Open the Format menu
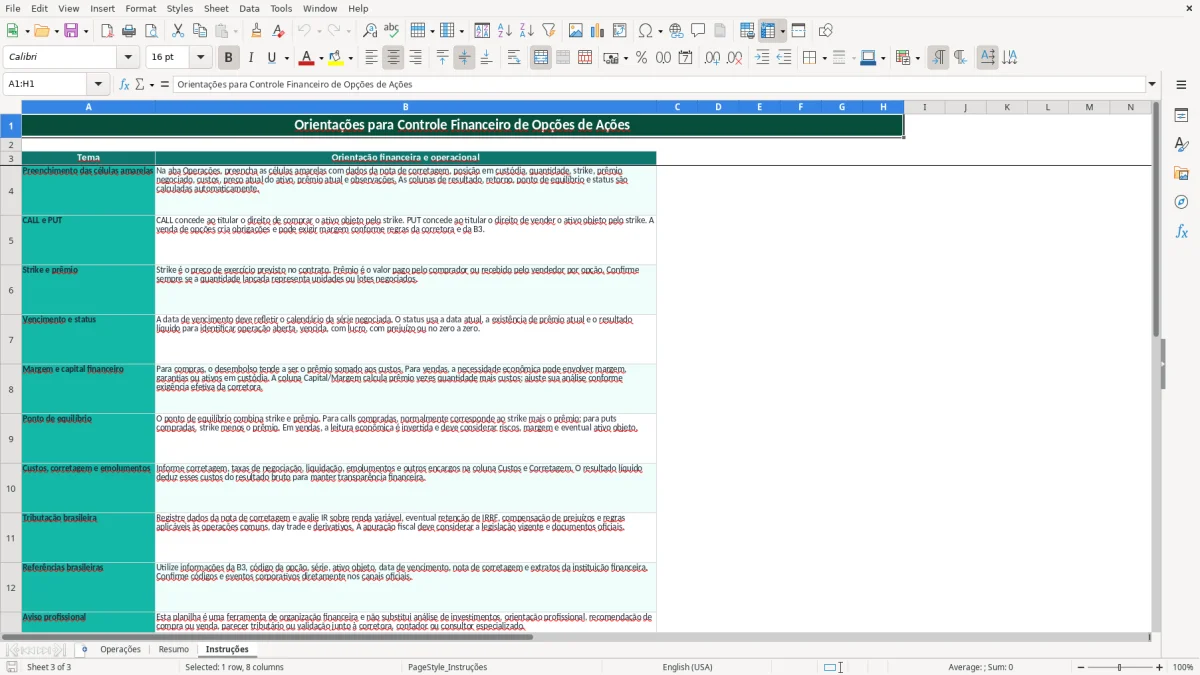1200x675 pixels. tap(140, 8)
